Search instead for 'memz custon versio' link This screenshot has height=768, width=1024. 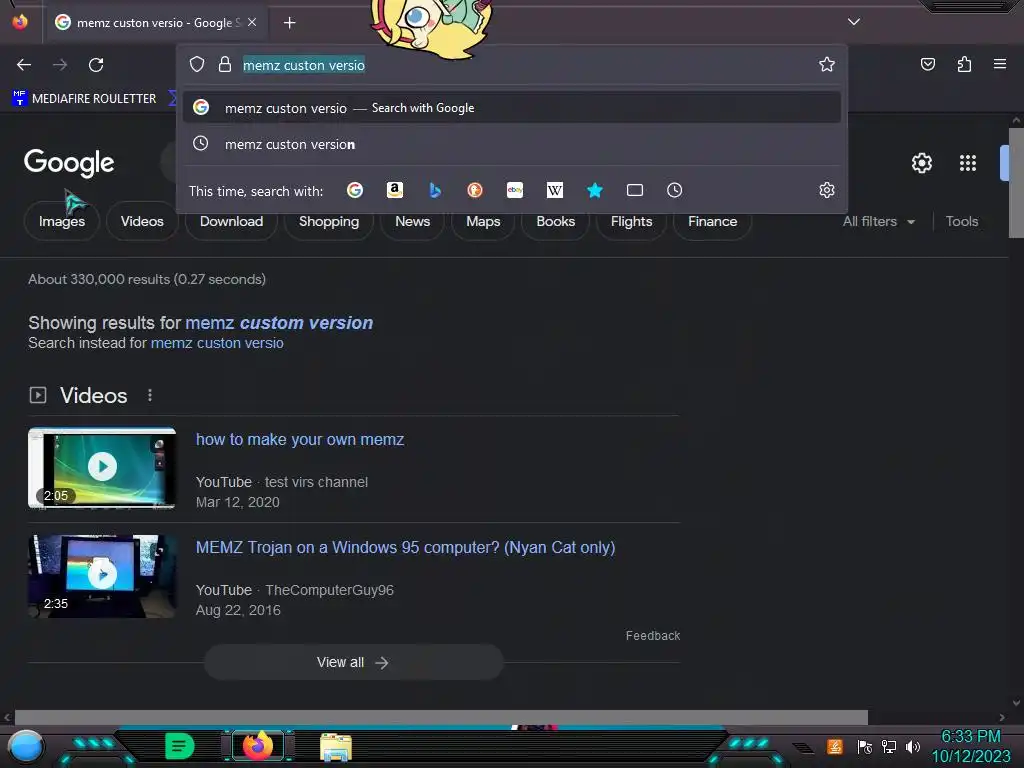[217, 343]
